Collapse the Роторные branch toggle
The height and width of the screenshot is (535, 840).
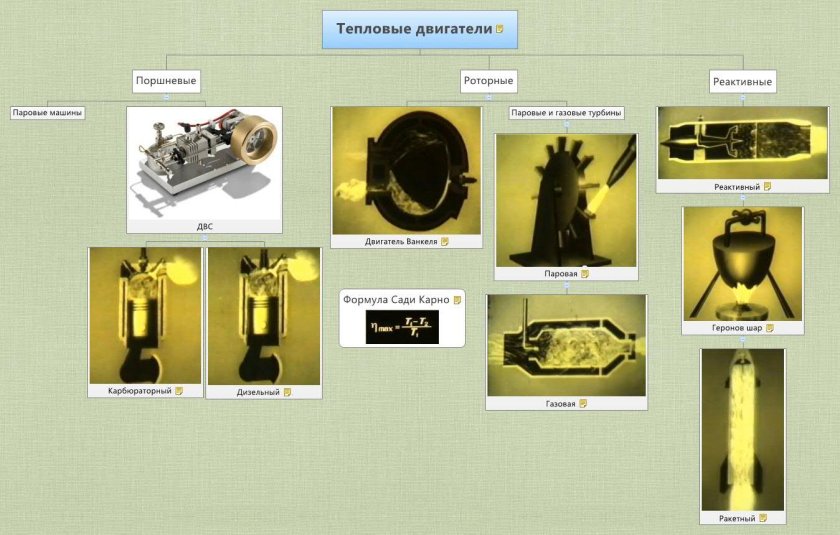pos(489,96)
